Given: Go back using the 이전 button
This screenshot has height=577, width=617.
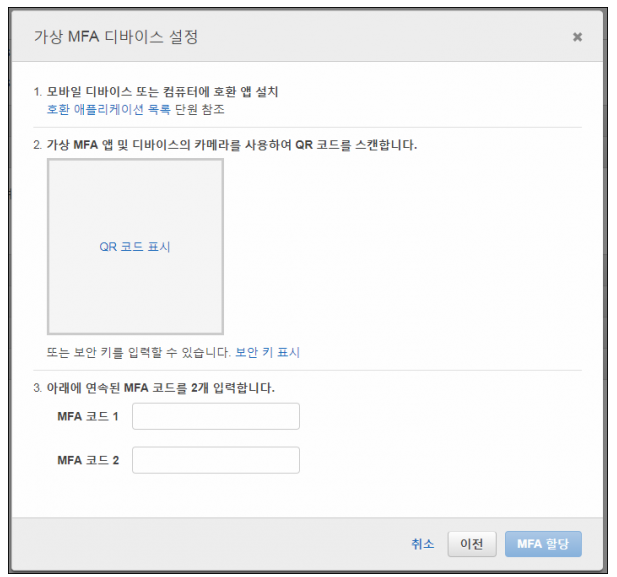Looking at the screenshot, I should [472, 544].
